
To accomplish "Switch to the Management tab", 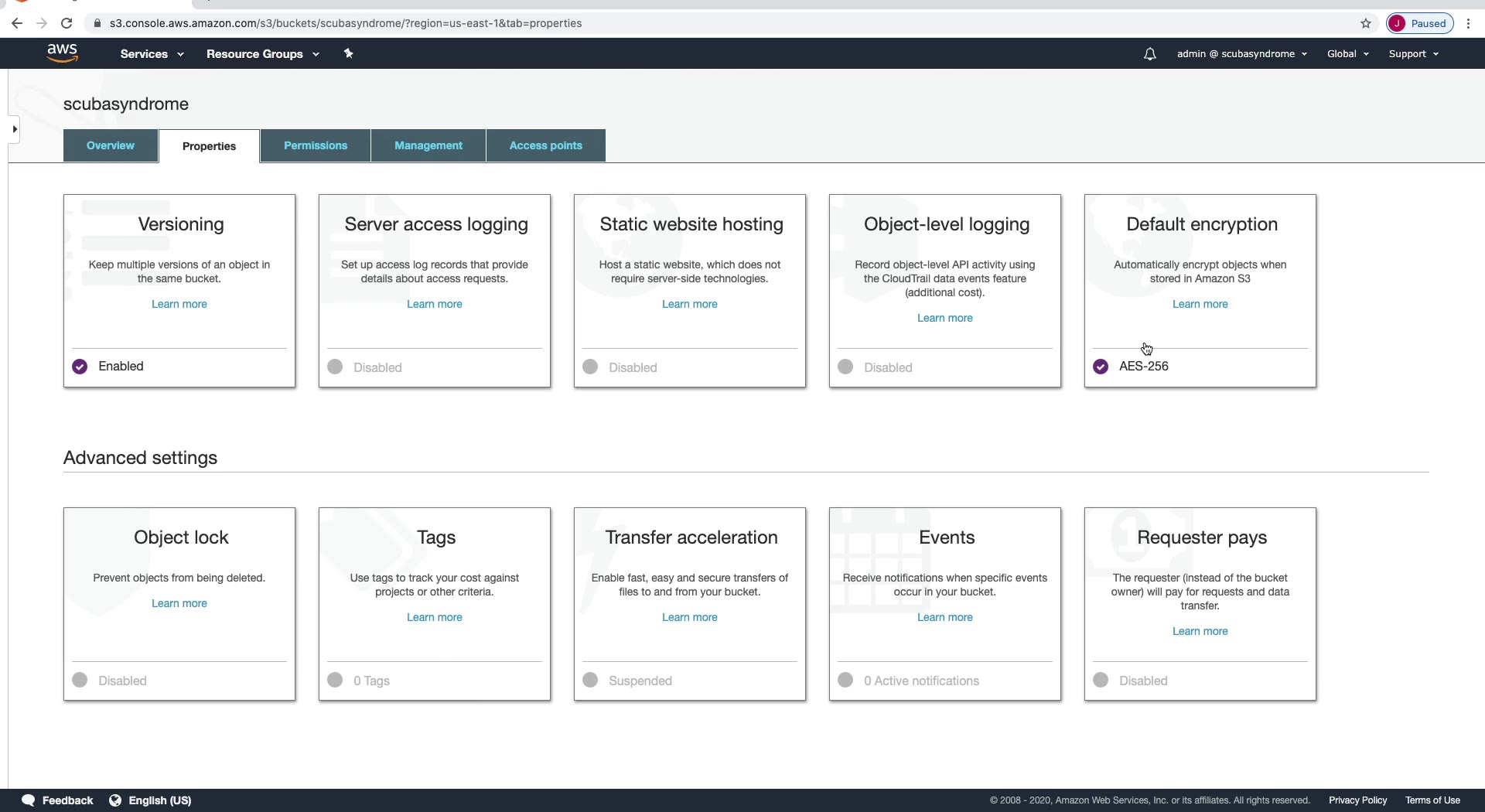I will (x=428, y=145).
